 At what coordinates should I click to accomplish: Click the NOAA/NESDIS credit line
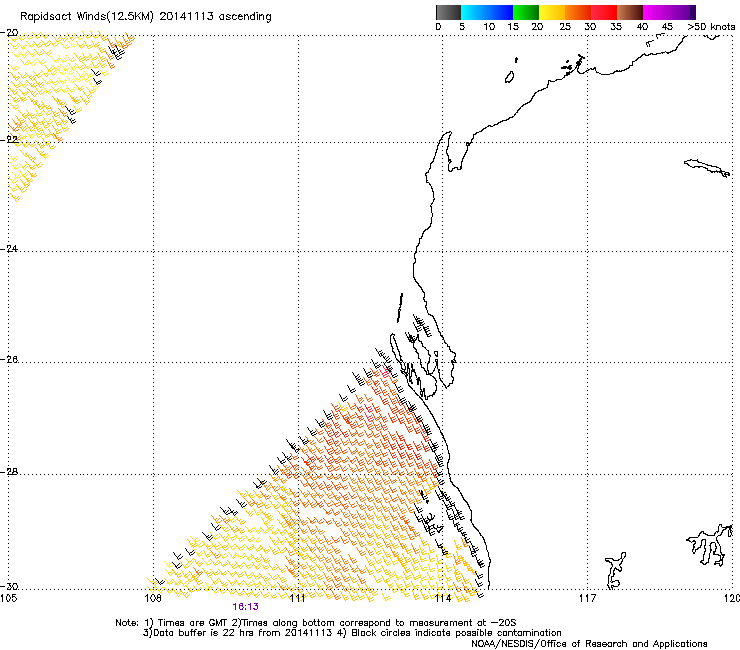click(x=589, y=644)
